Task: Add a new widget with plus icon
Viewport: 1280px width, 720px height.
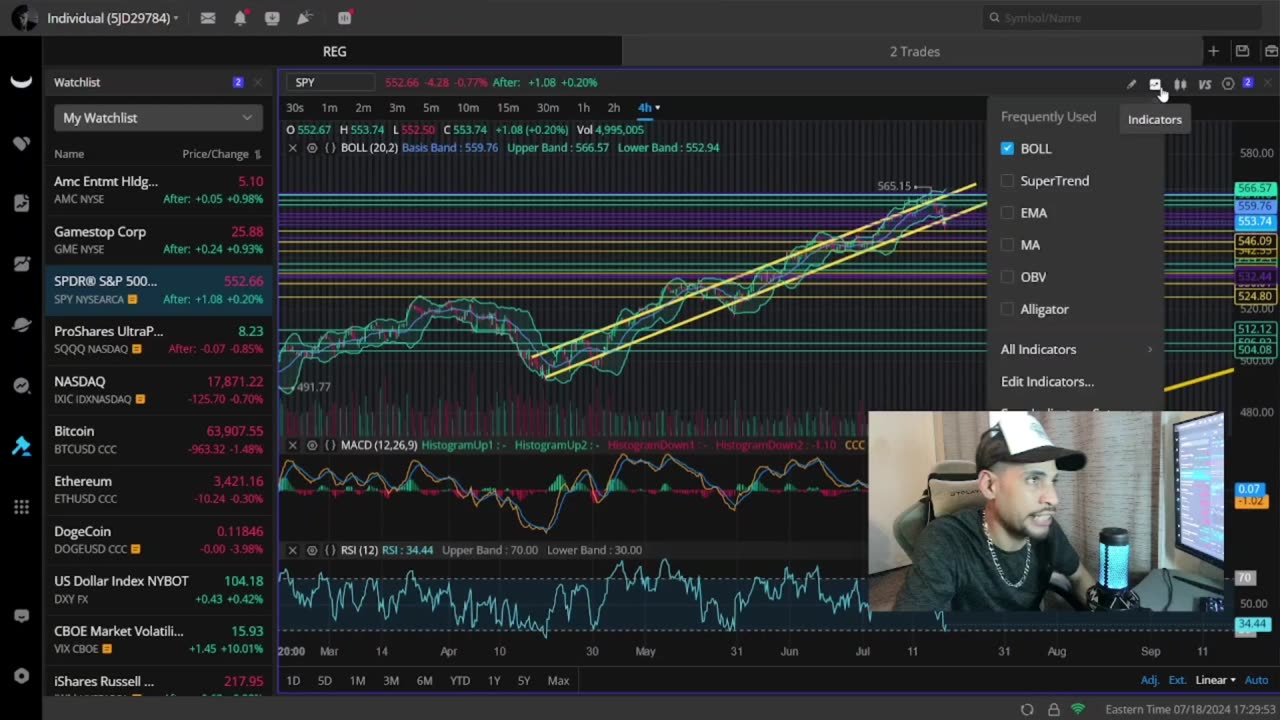Action: (x=1213, y=51)
